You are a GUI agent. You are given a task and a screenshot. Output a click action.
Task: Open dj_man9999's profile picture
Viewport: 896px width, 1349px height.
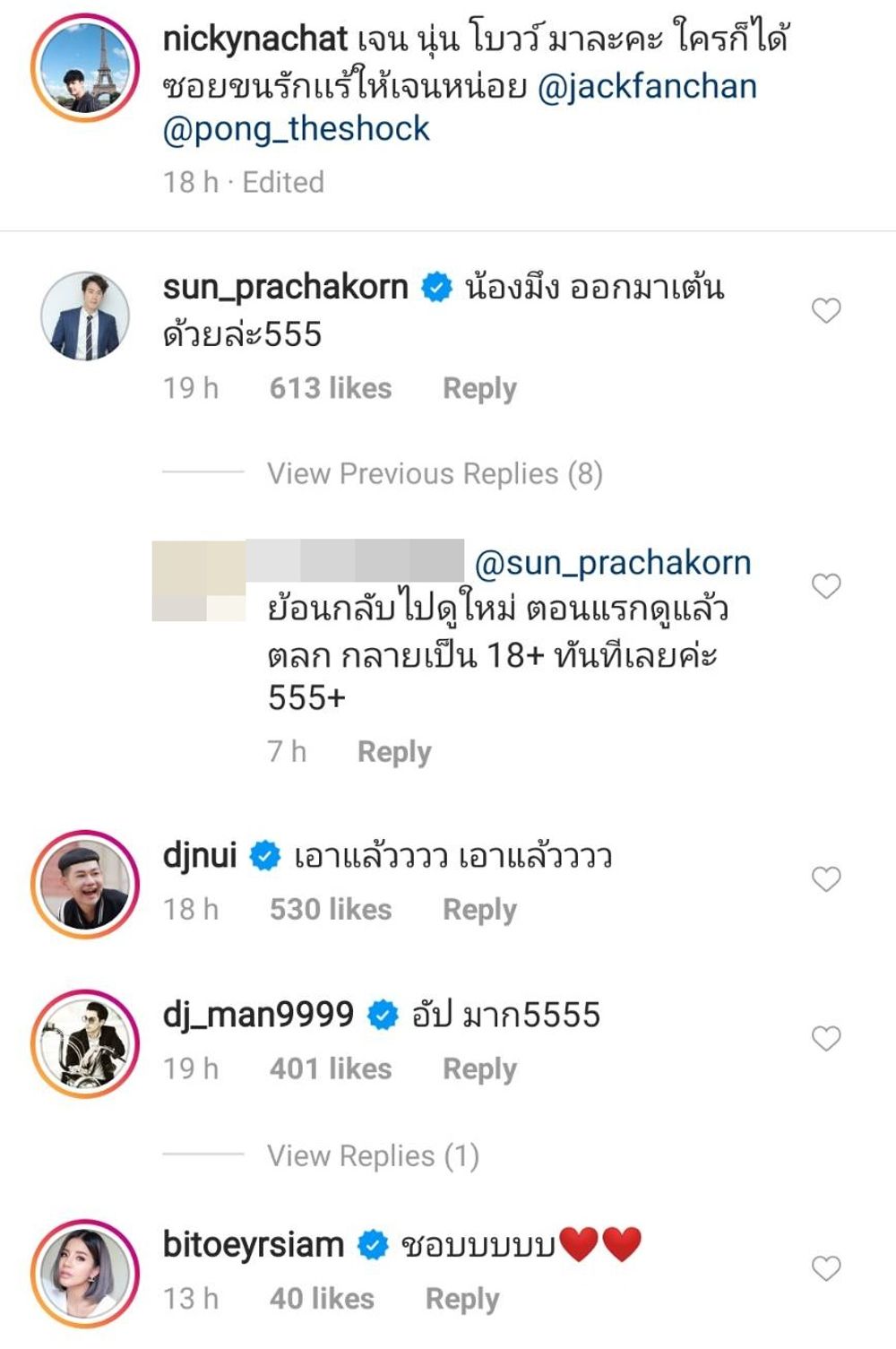[85, 1043]
